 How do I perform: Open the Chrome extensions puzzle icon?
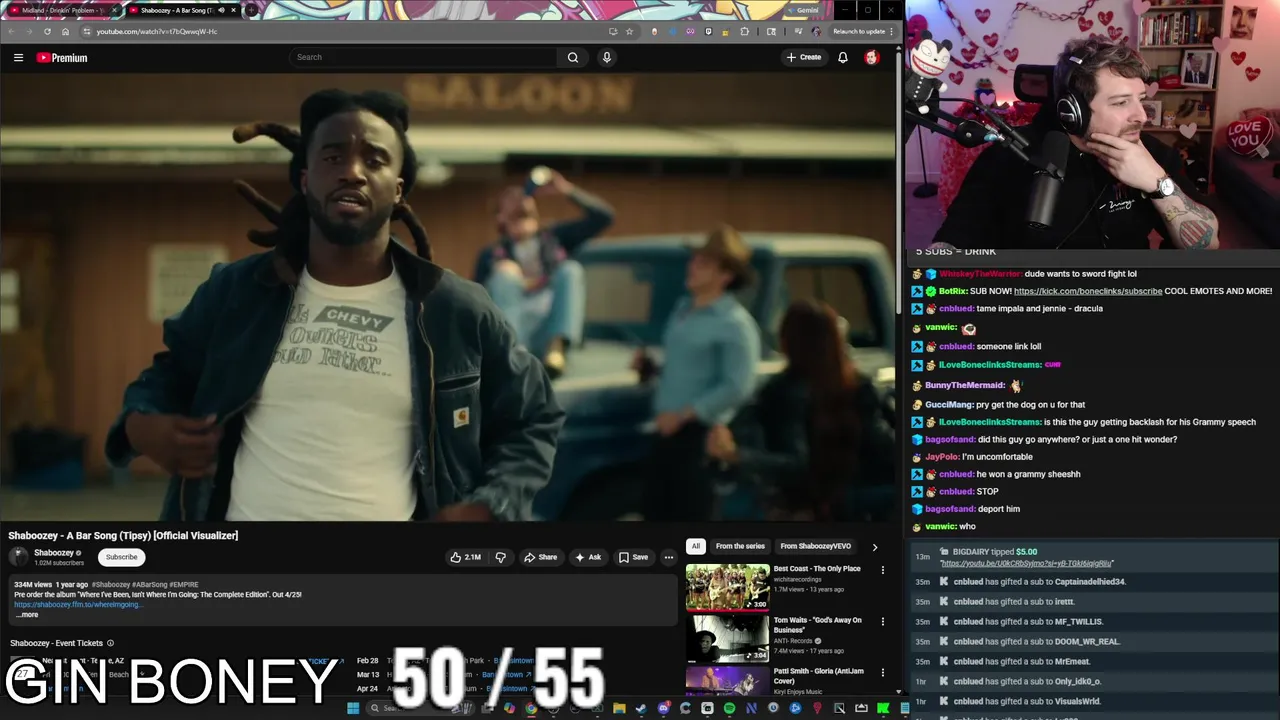[x=744, y=31]
